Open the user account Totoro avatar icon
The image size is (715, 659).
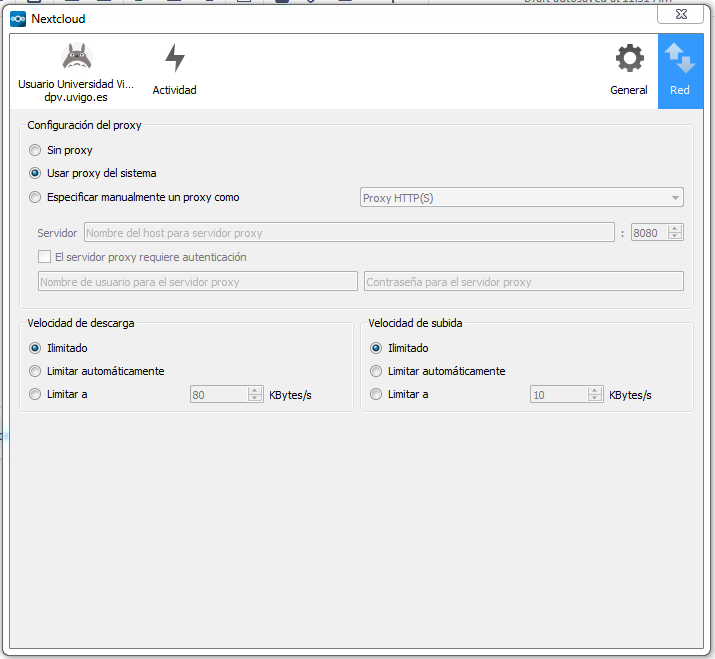coord(76,58)
